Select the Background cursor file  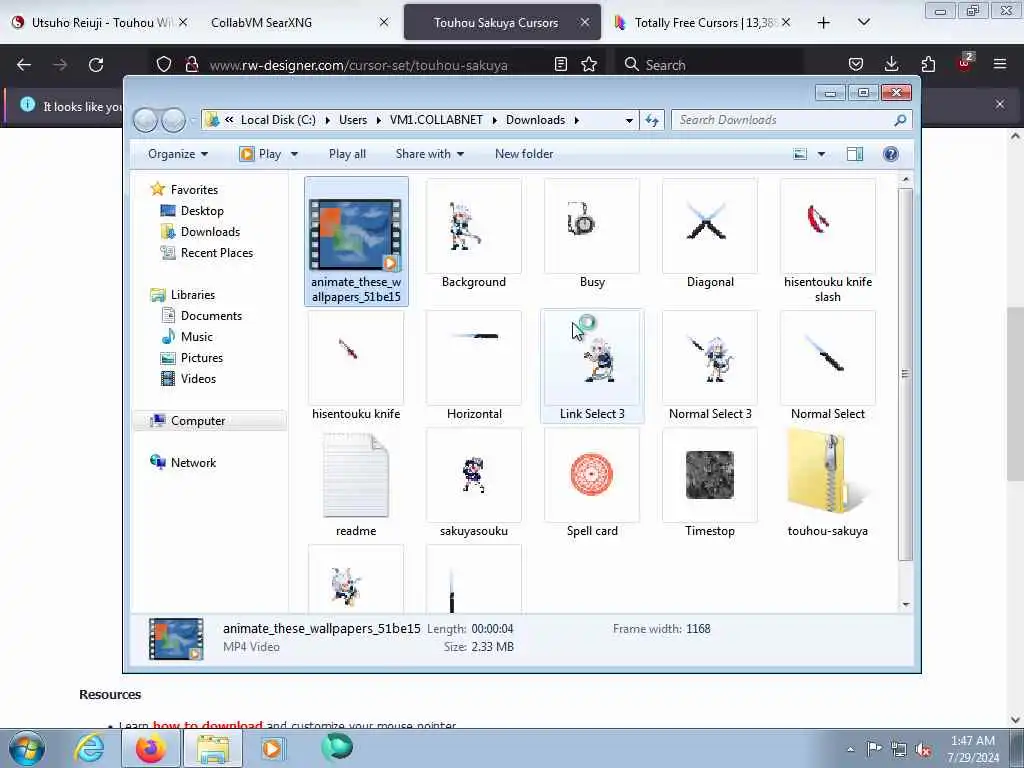[473, 234]
